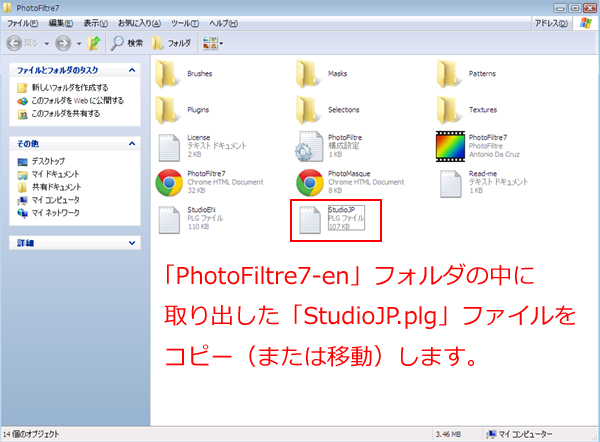The width and height of the screenshot is (600, 442).
Task: Click the 検索 search toolbar button
Action: (127, 43)
